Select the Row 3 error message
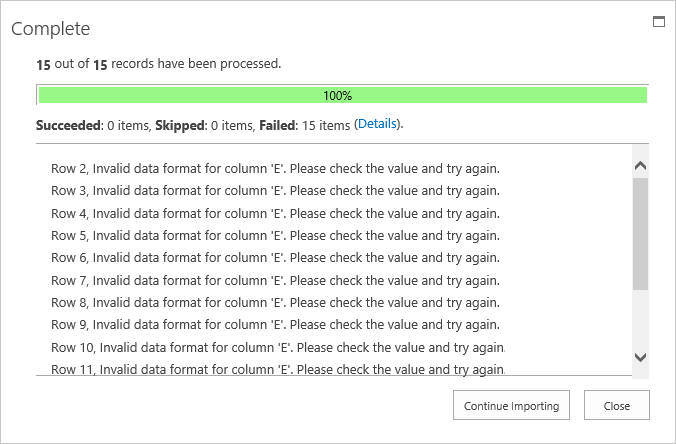The image size is (676, 444). (275, 190)
